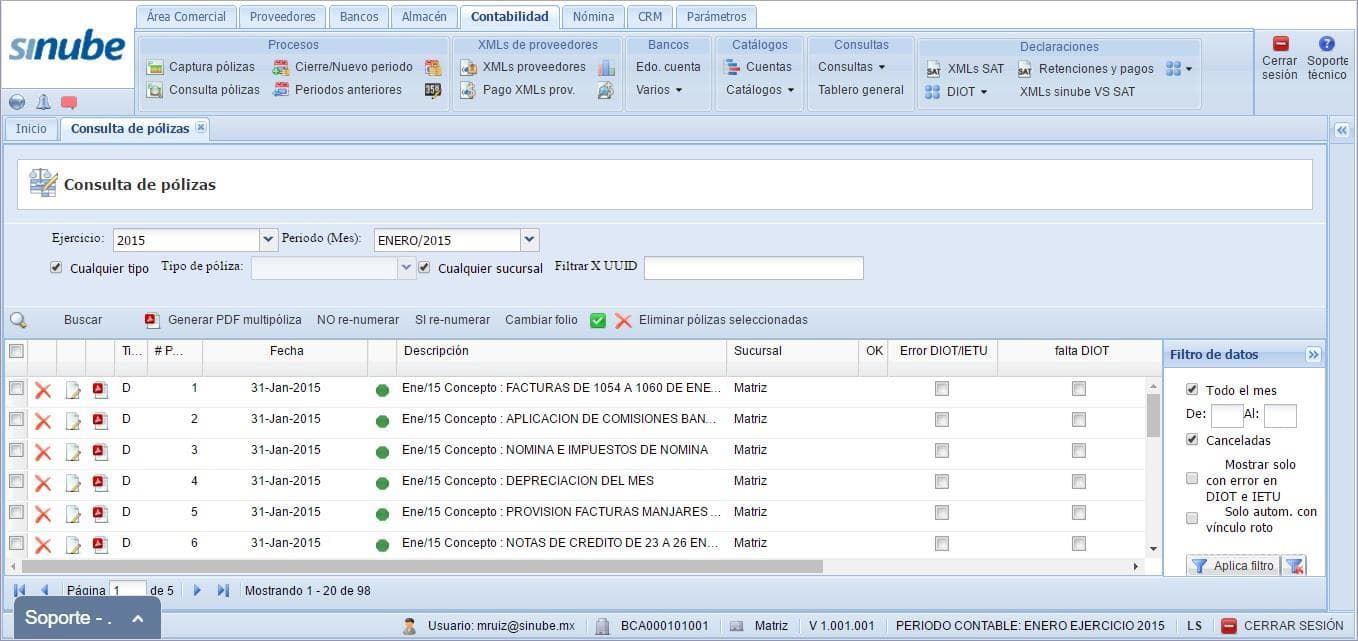Open the Consultas dropdown menu

pyautogui.click(x=852, y=67)
